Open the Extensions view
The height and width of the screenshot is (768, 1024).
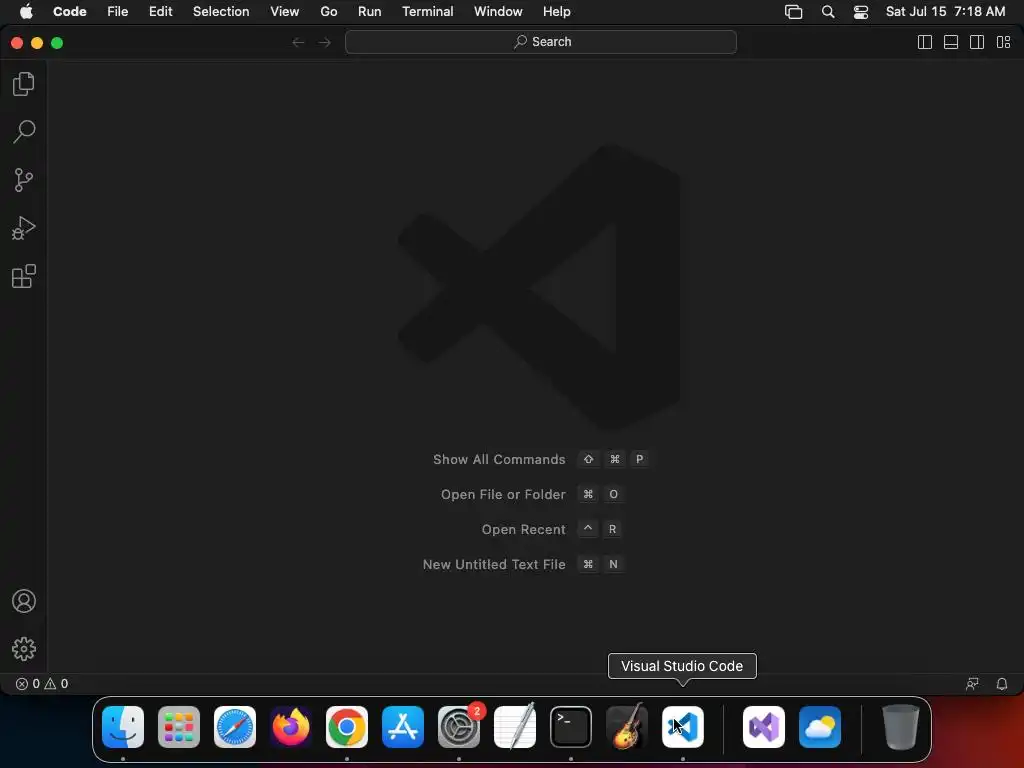[x=24, y=276]
